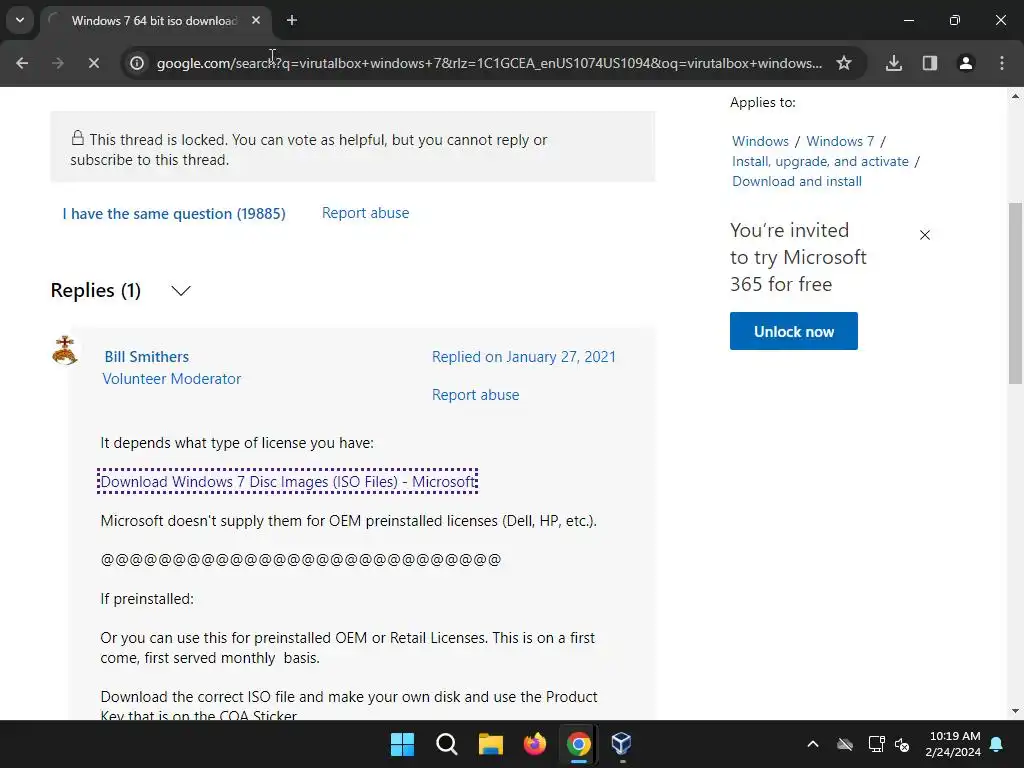Bookmark this page with the star icon
This screenshot has height=768, width=1024.
tap(844, 63)
